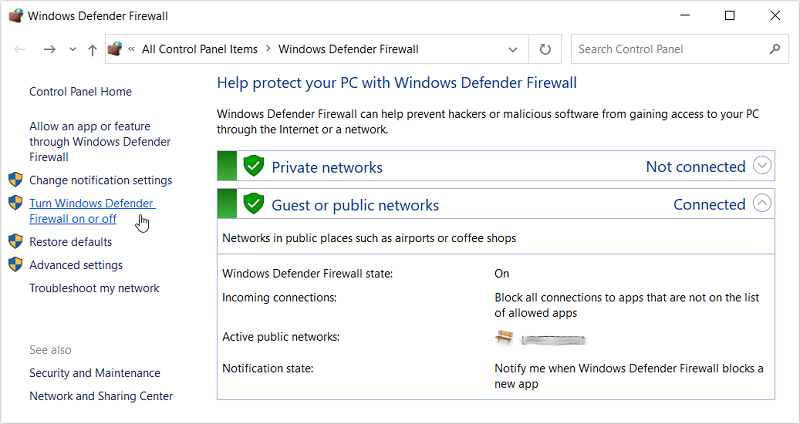The width and height of the screenshot is (800, 424).
Task: Click 'All Control Panel Items' breadcrumb
Action: point(200,49)
